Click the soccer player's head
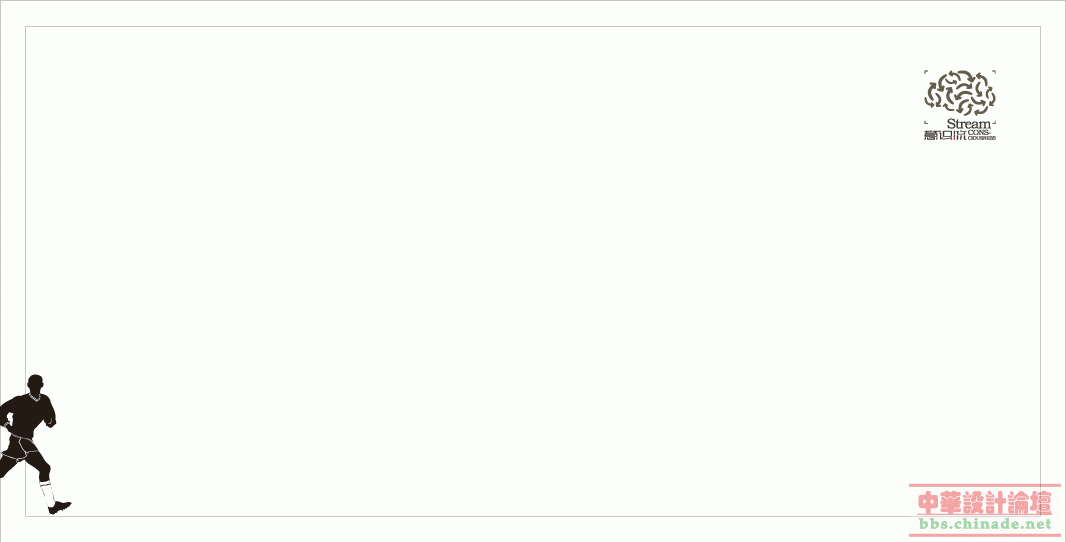Viewport: 1066px width, 542px height. (35, 383)
